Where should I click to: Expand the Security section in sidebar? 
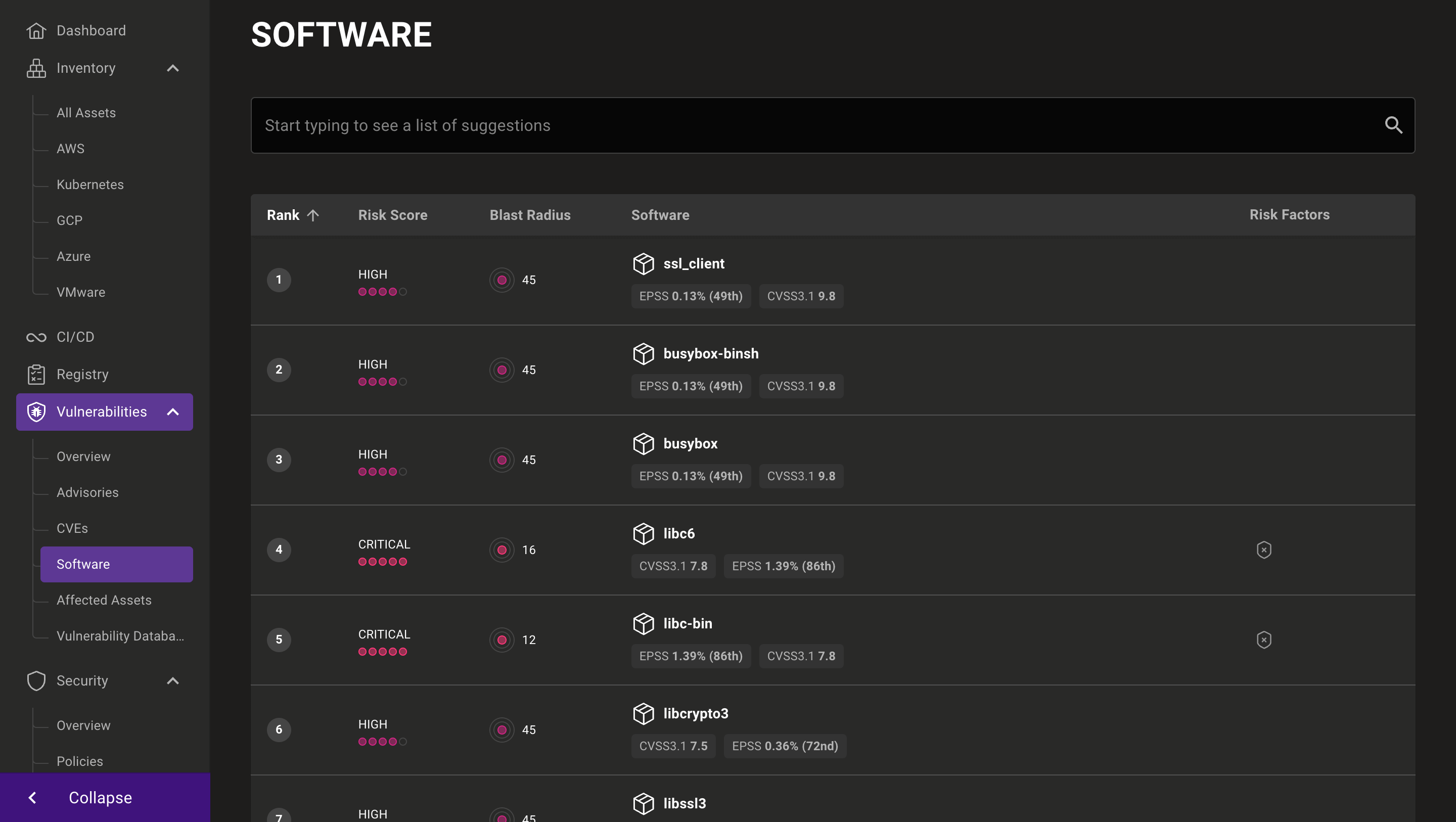coord(172,681)
